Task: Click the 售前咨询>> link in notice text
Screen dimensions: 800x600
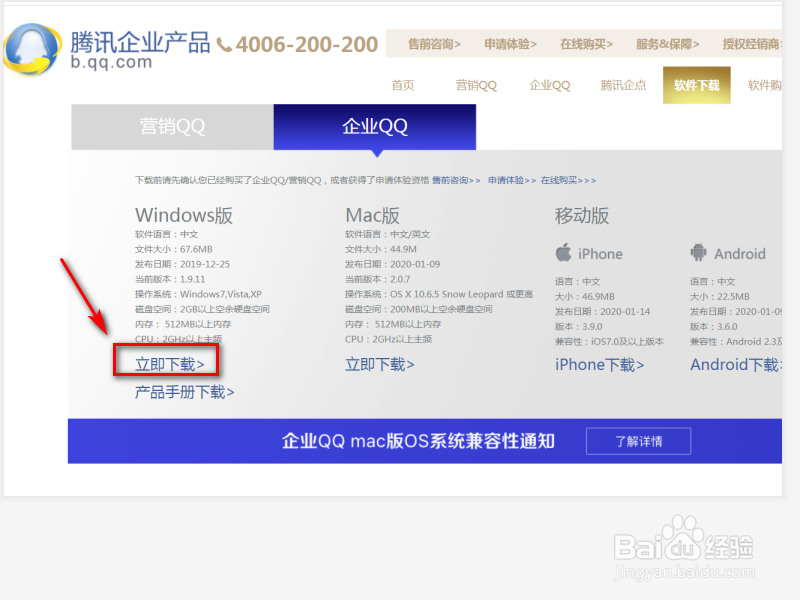Action: pyautogui.click(x=456, y=180)
